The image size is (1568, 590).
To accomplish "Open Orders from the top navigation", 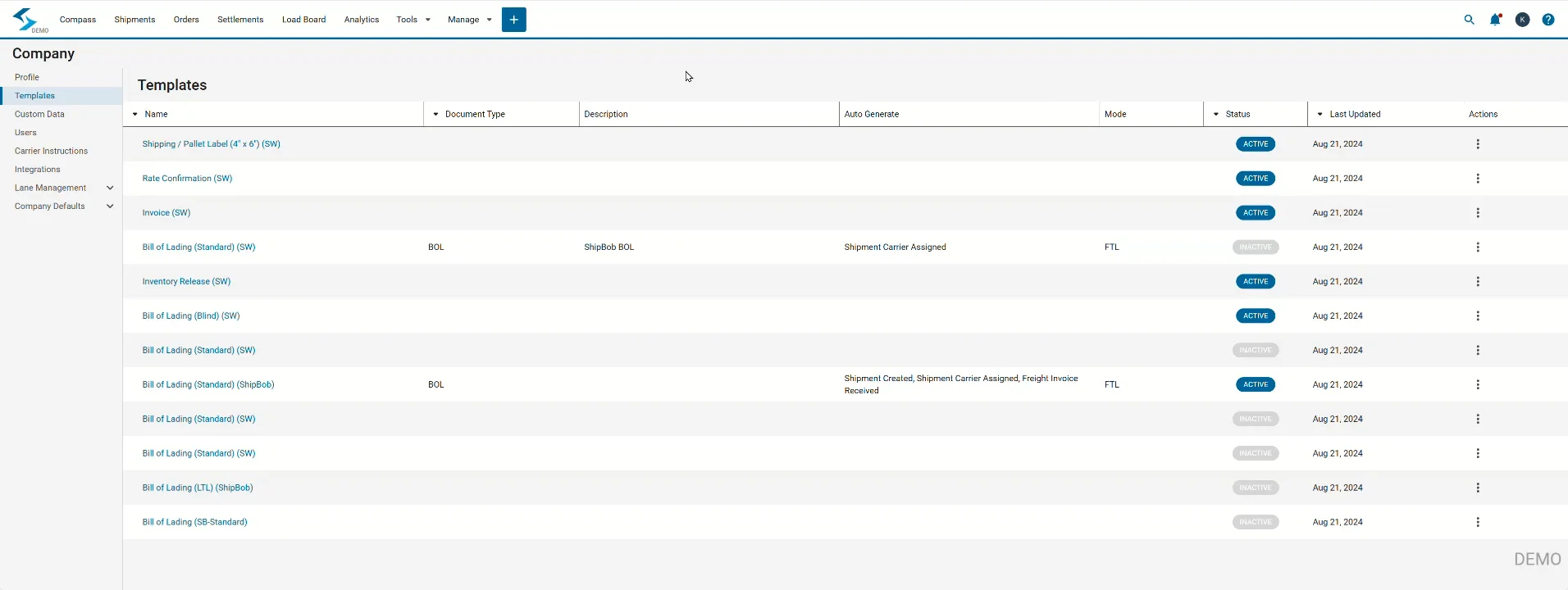I will click(186, 20).
